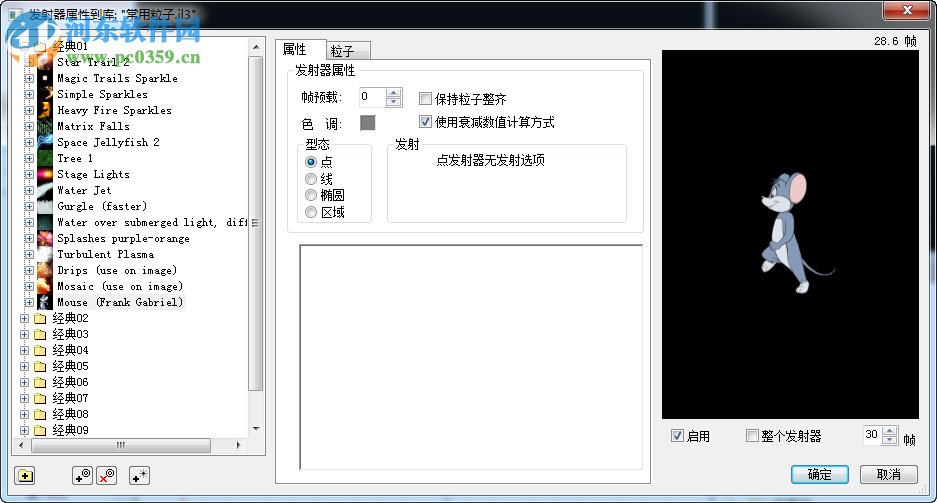Close the emitter properties dialog window
937x503 pixels.
tap(907, 10)
